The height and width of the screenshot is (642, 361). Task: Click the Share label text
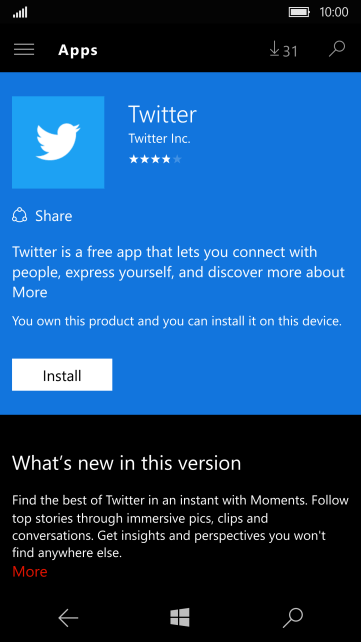click(x=54, y=216)
